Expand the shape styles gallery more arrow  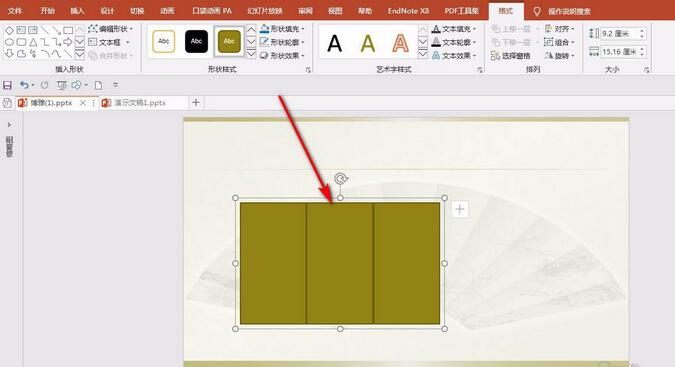click(x=251, y=54)
